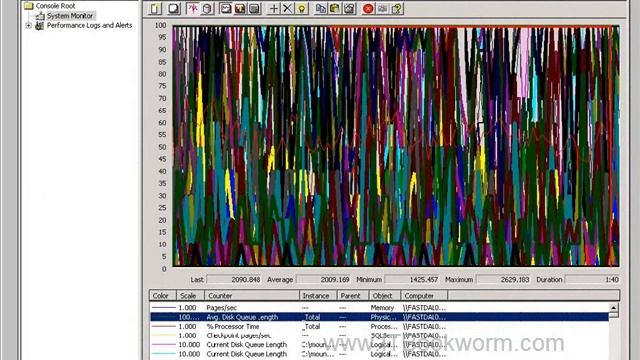The width and height of the screenshot is (640, 360).
Task: Click the View Log Data icon
Action: [x=207, y=9]
